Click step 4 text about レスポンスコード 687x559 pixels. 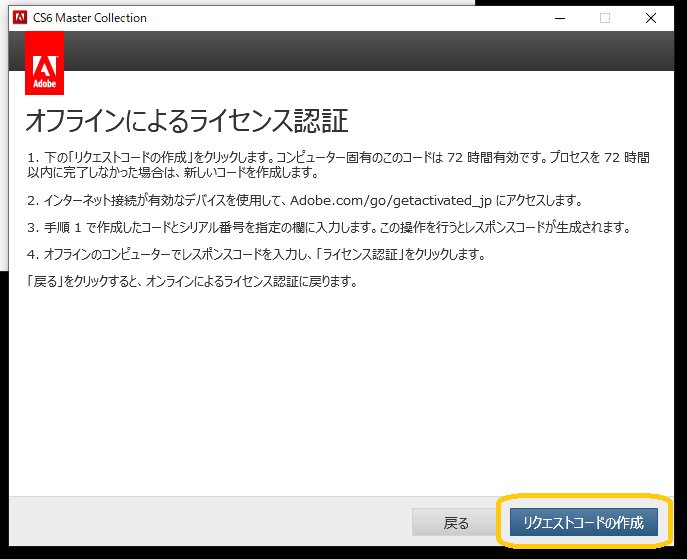coord(256,254)
